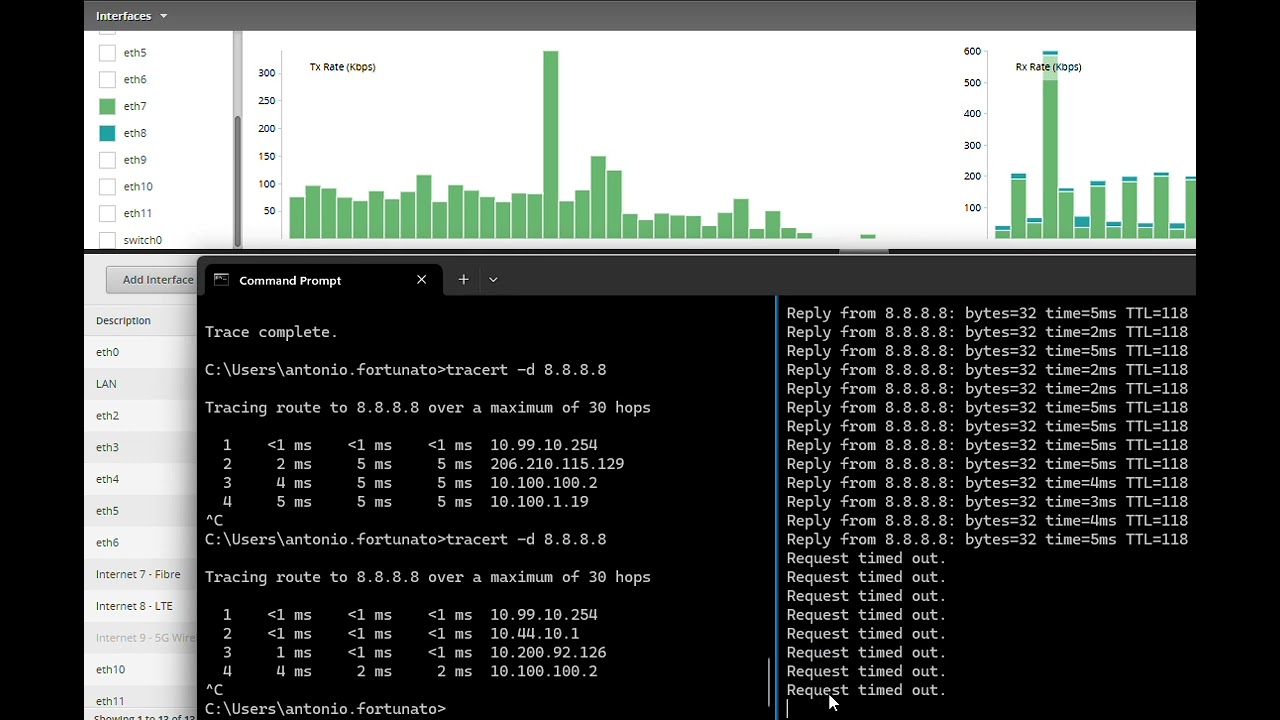Uncheck the eth8 checkbox
This screenshot has height=720, width=1280.
(107, 133)
